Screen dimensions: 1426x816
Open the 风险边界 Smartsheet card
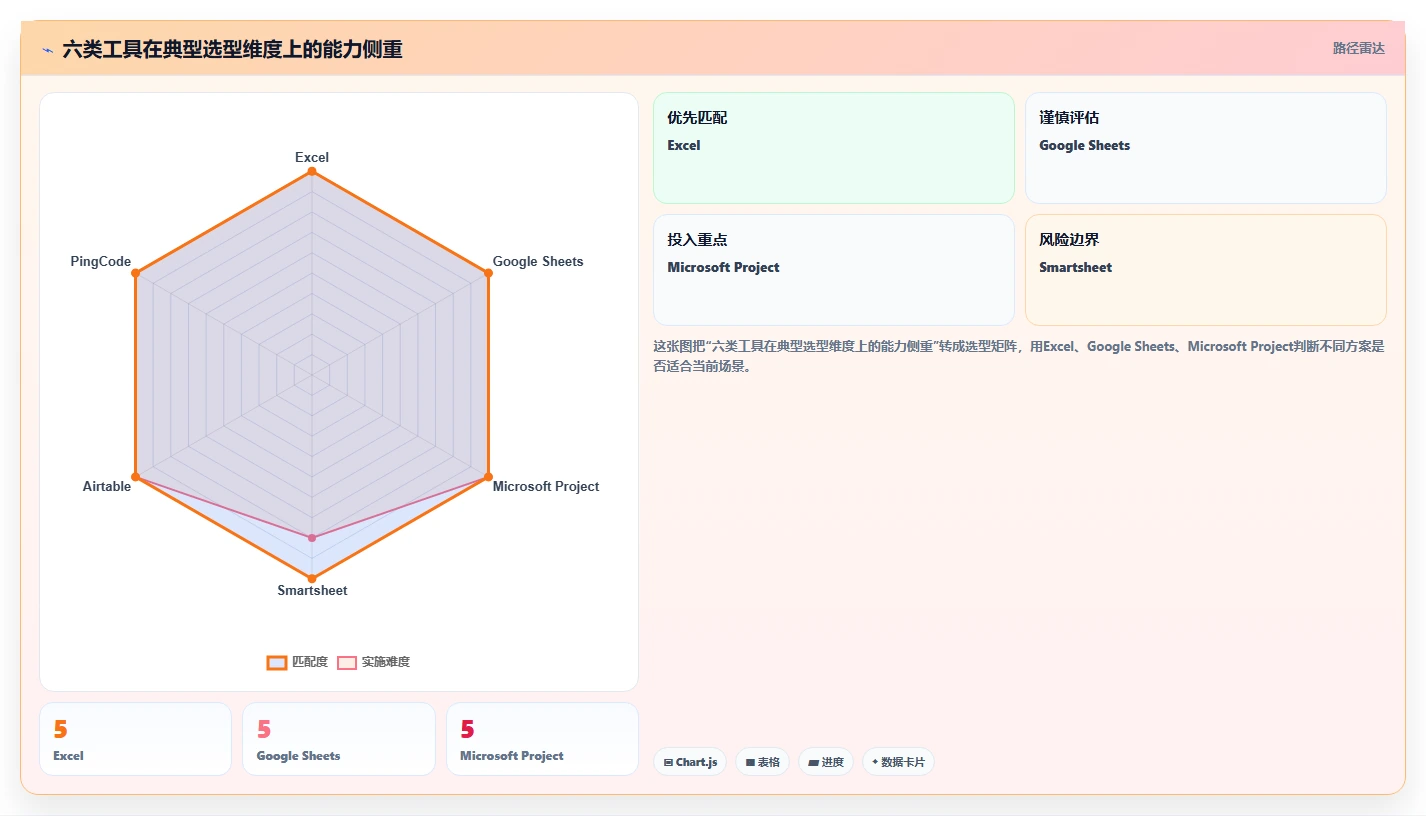click(1206, 270)
